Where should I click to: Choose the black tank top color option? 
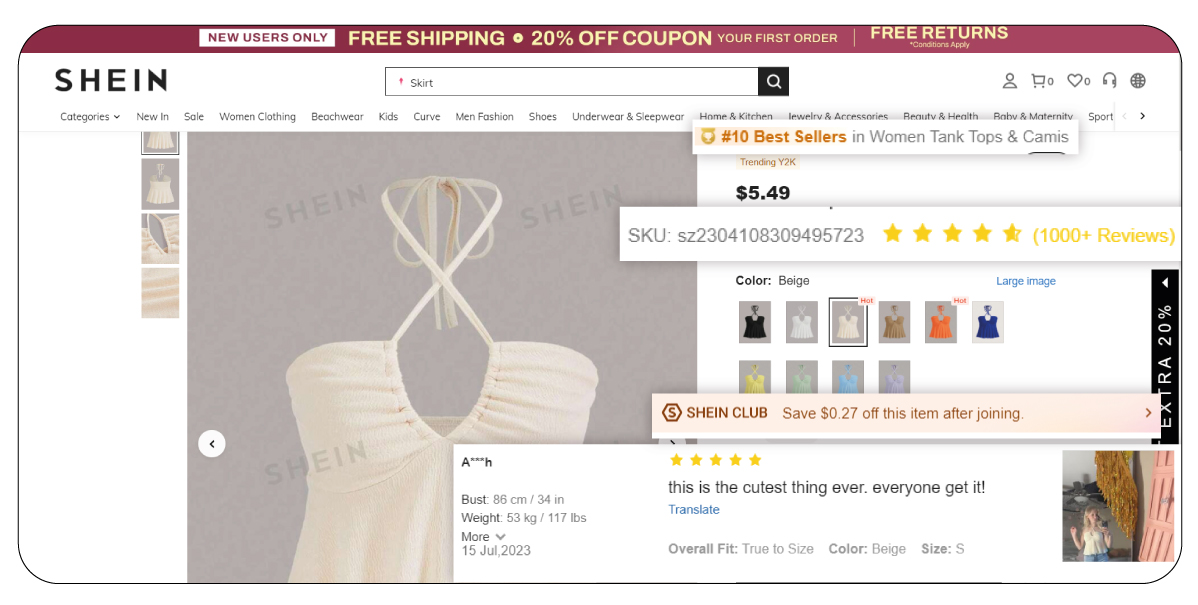point(755,322)
